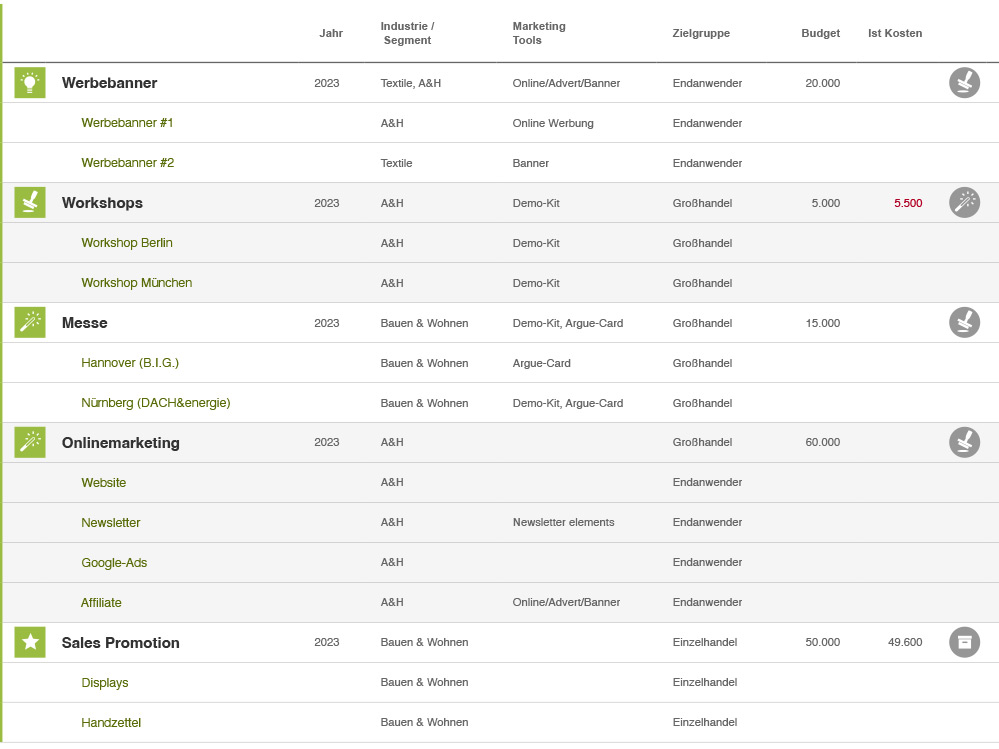Click the archive icon on Sales Promotion row
999x749 pixels.
coord(964,642)
